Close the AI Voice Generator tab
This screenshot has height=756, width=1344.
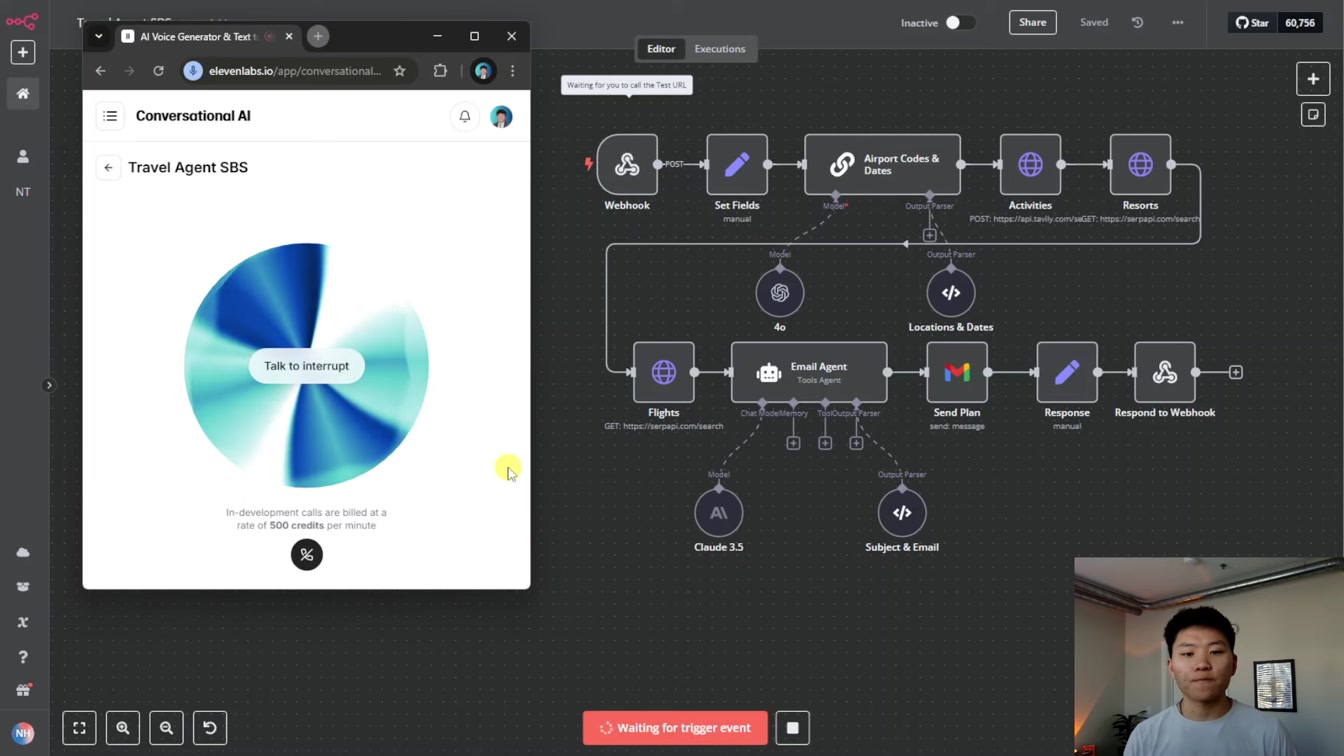coord(289,37)
